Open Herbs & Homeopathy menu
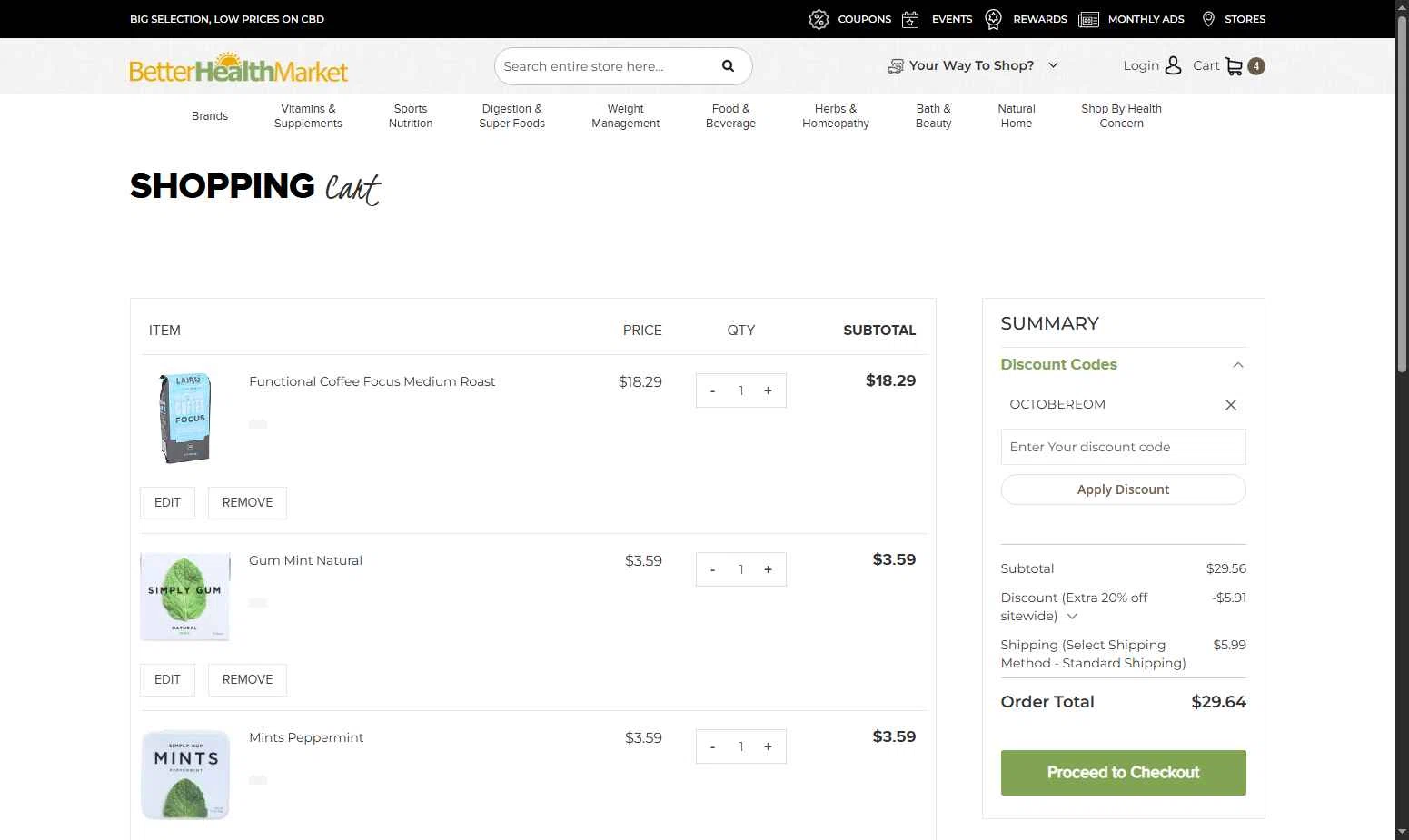 (x=836, y=116)
